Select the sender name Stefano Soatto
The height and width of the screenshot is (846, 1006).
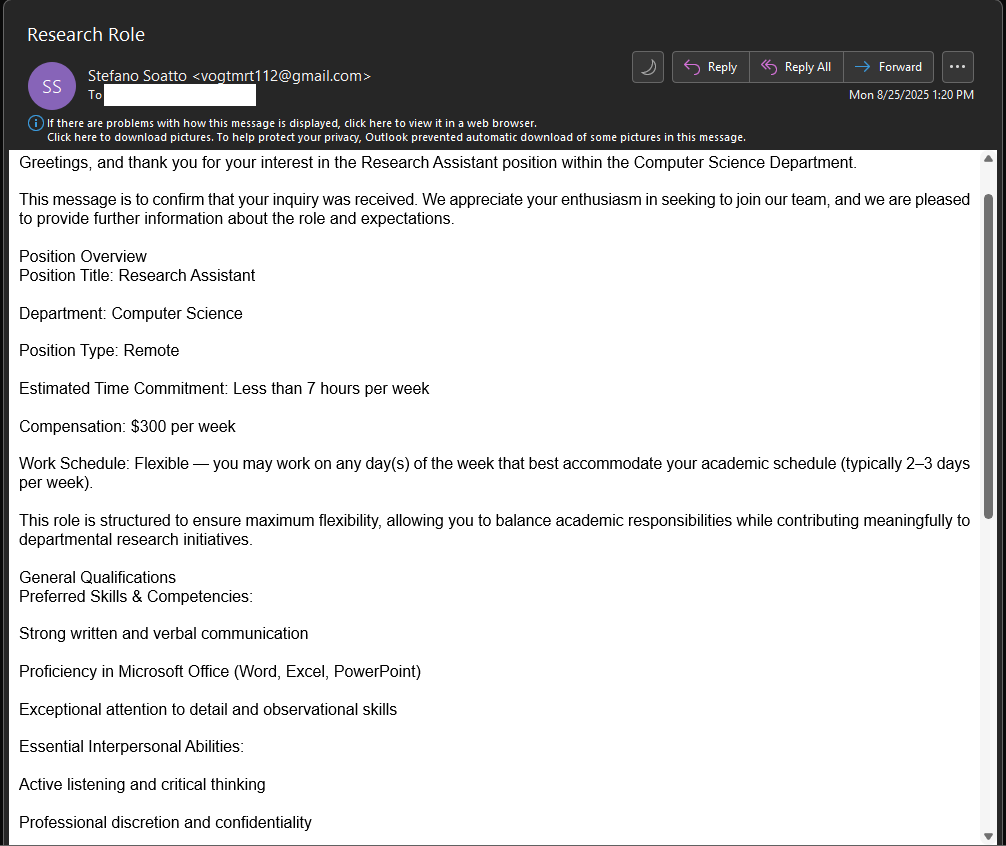tap(137, 75)
